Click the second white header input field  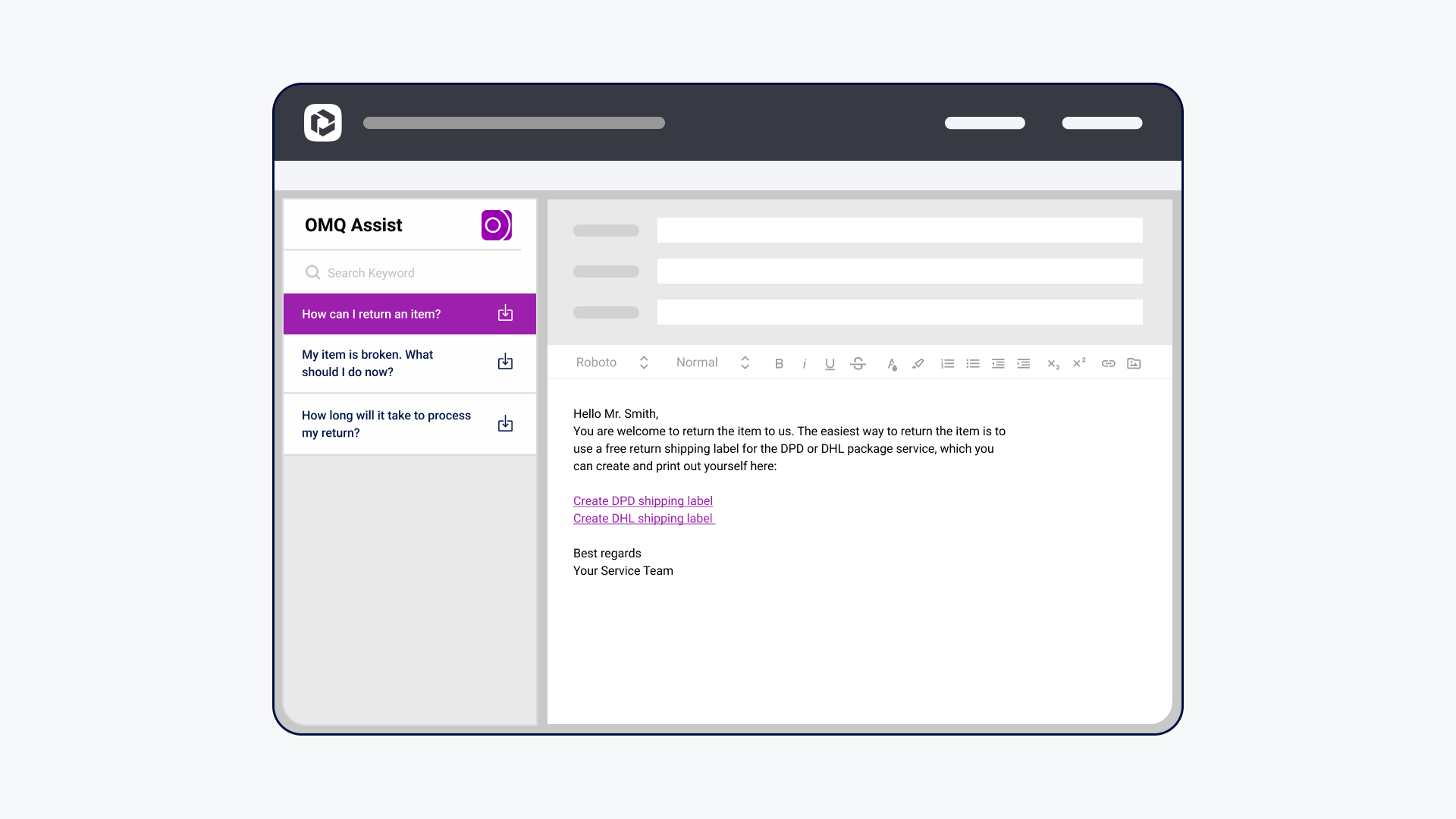coord(899,271)
